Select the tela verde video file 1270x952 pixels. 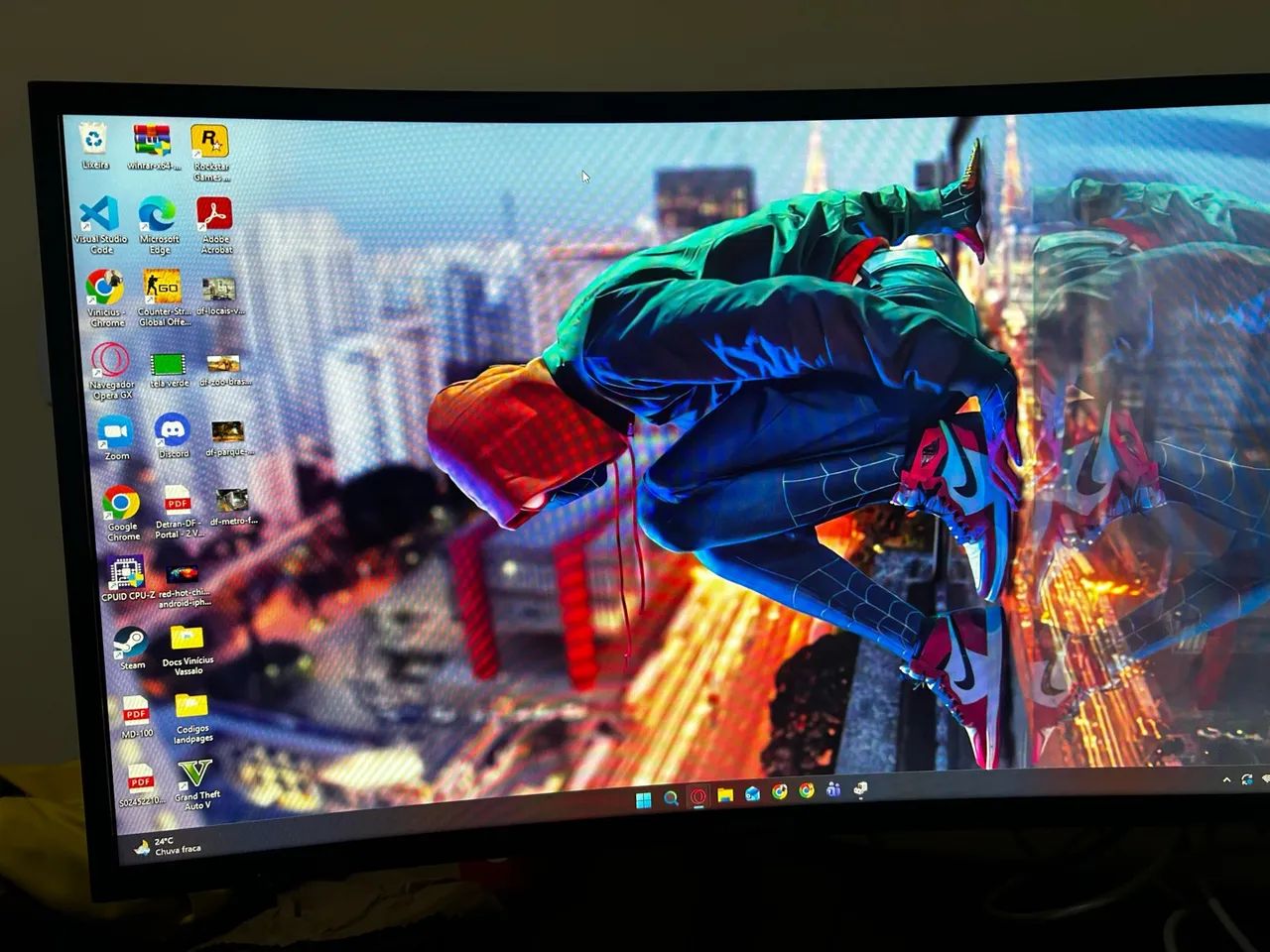coord(169,369)
